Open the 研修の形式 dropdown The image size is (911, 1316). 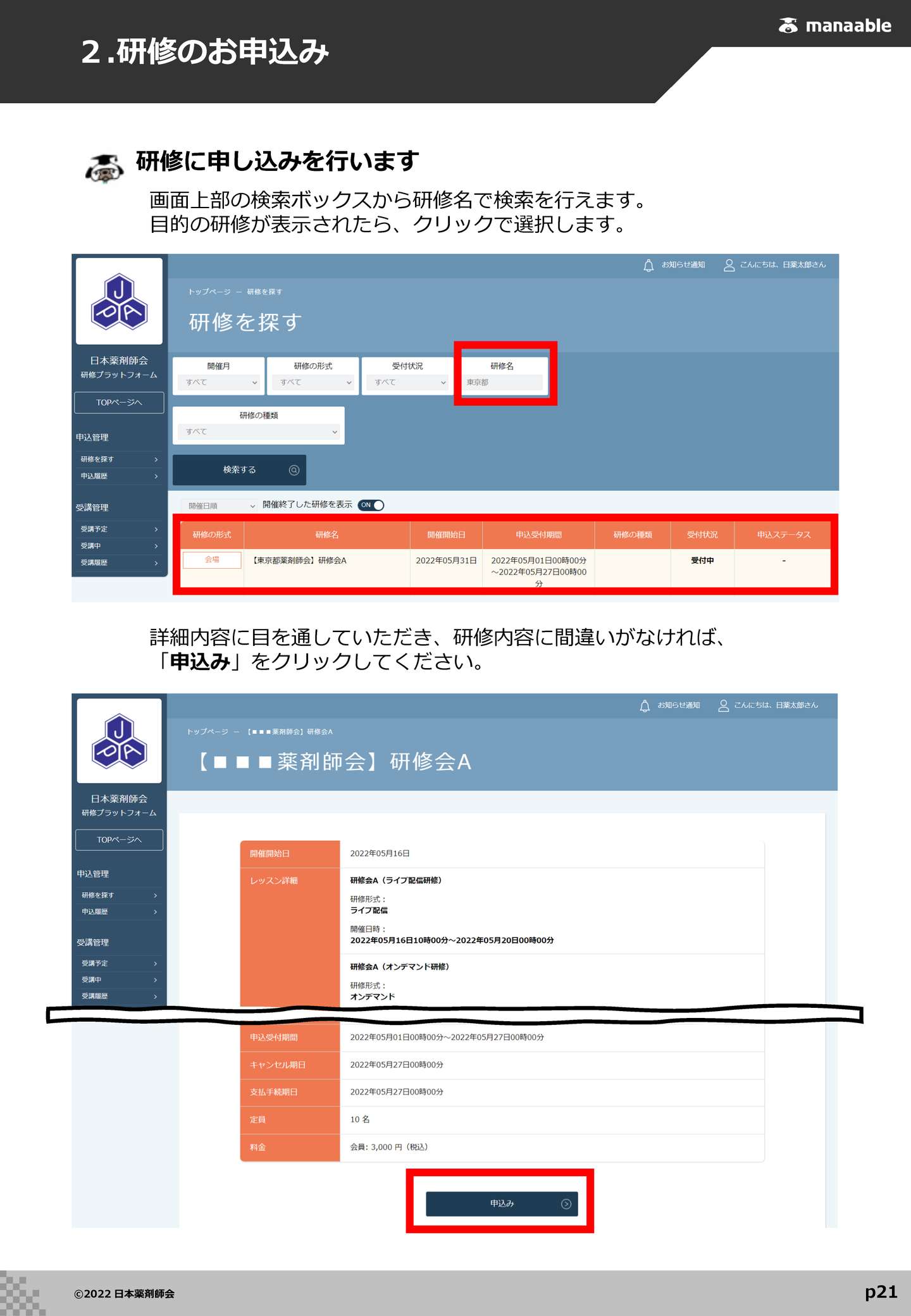click(313, 382)
